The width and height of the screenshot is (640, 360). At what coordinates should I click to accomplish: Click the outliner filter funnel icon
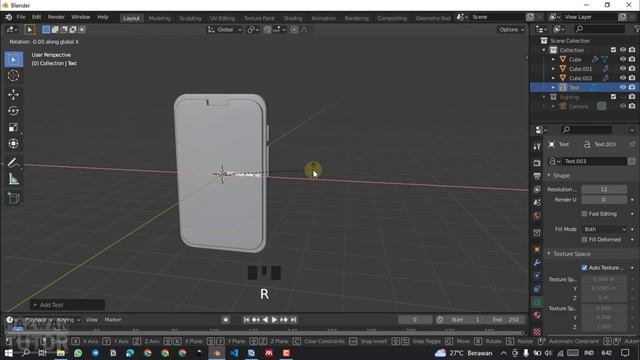click(x=636, y=29)
